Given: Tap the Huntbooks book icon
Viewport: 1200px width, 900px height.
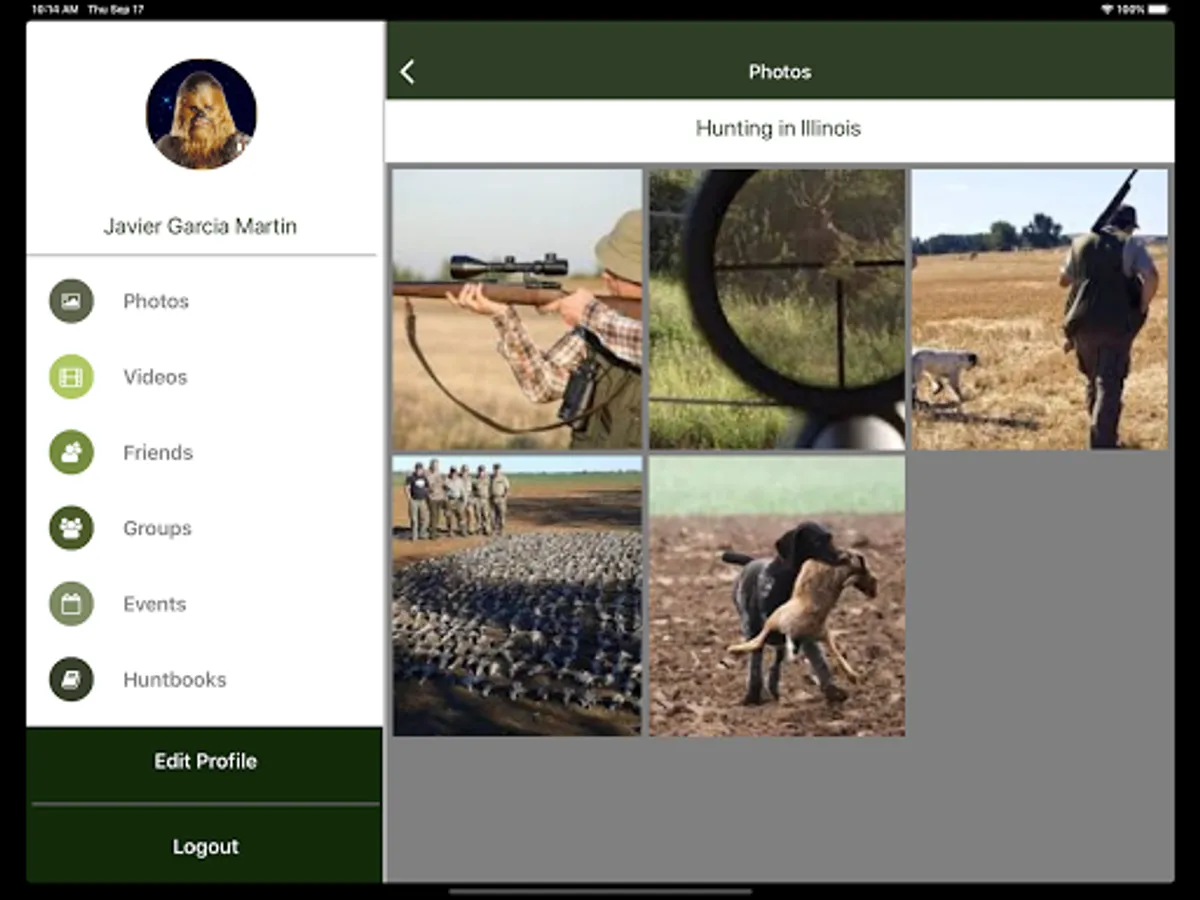Looking at the screenshot, I should 71,679.
